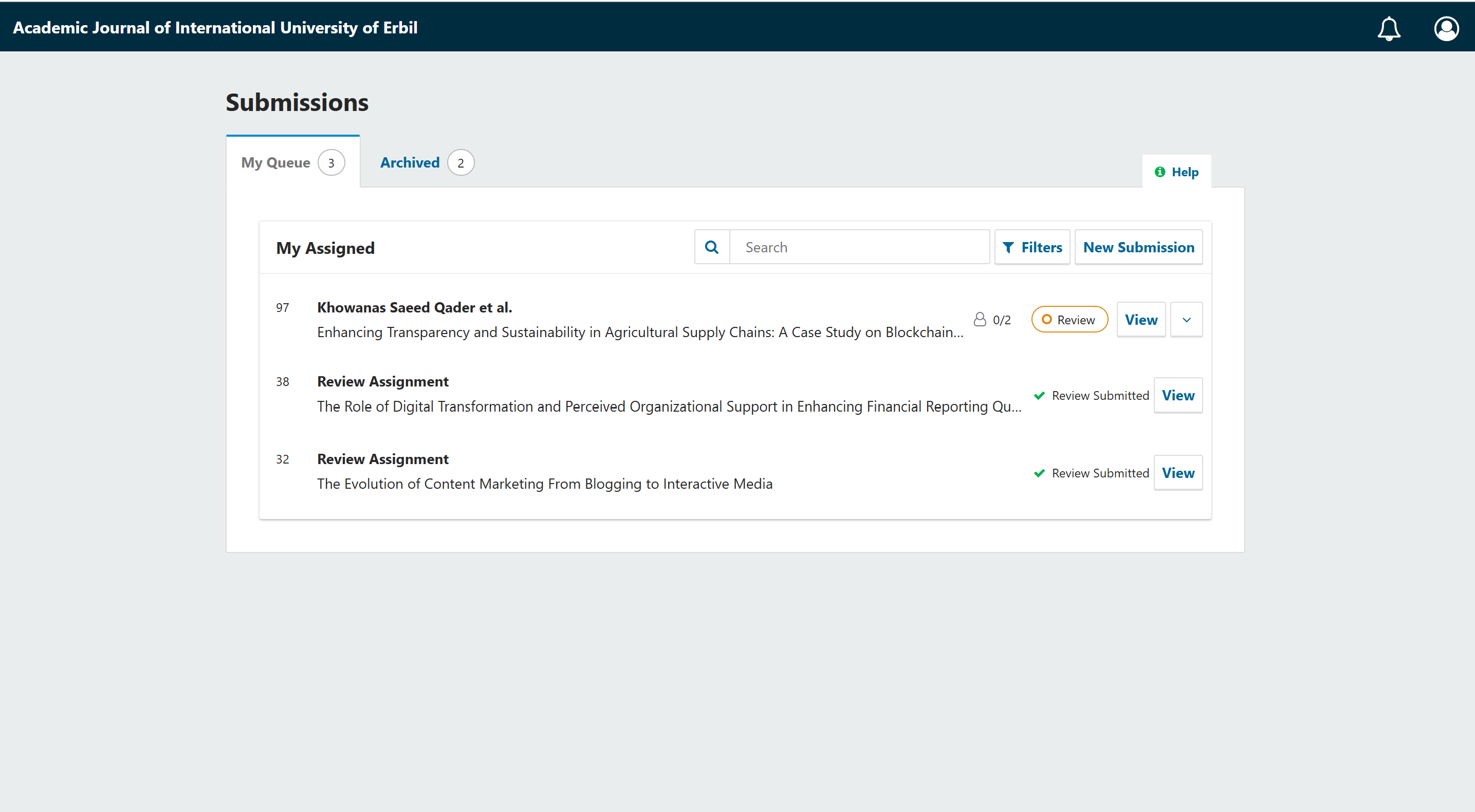The height and width of the screenshot is (812, 1475).
Task: Click 'The Evolution of Content Marketing' title
Action: 545,484
